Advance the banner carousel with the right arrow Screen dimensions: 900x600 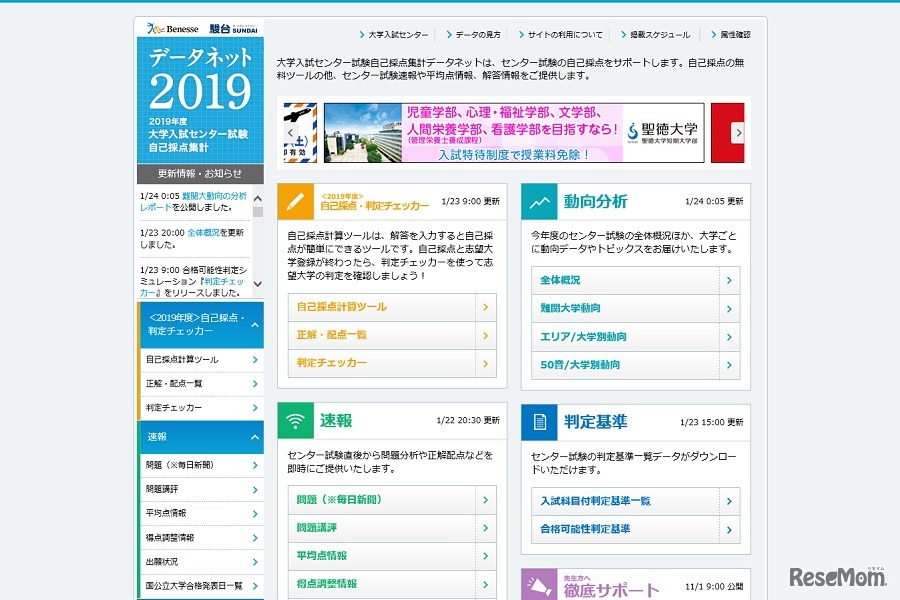(x=738, y=131)
